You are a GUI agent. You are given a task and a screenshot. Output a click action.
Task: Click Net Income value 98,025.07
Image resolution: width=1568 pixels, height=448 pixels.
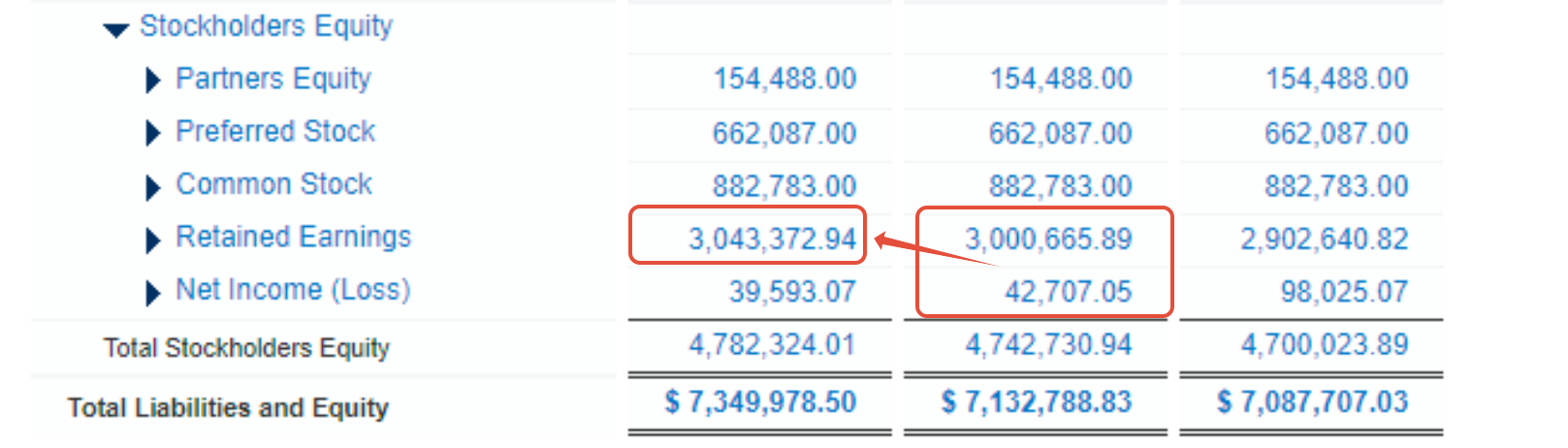click(1344, 292)
